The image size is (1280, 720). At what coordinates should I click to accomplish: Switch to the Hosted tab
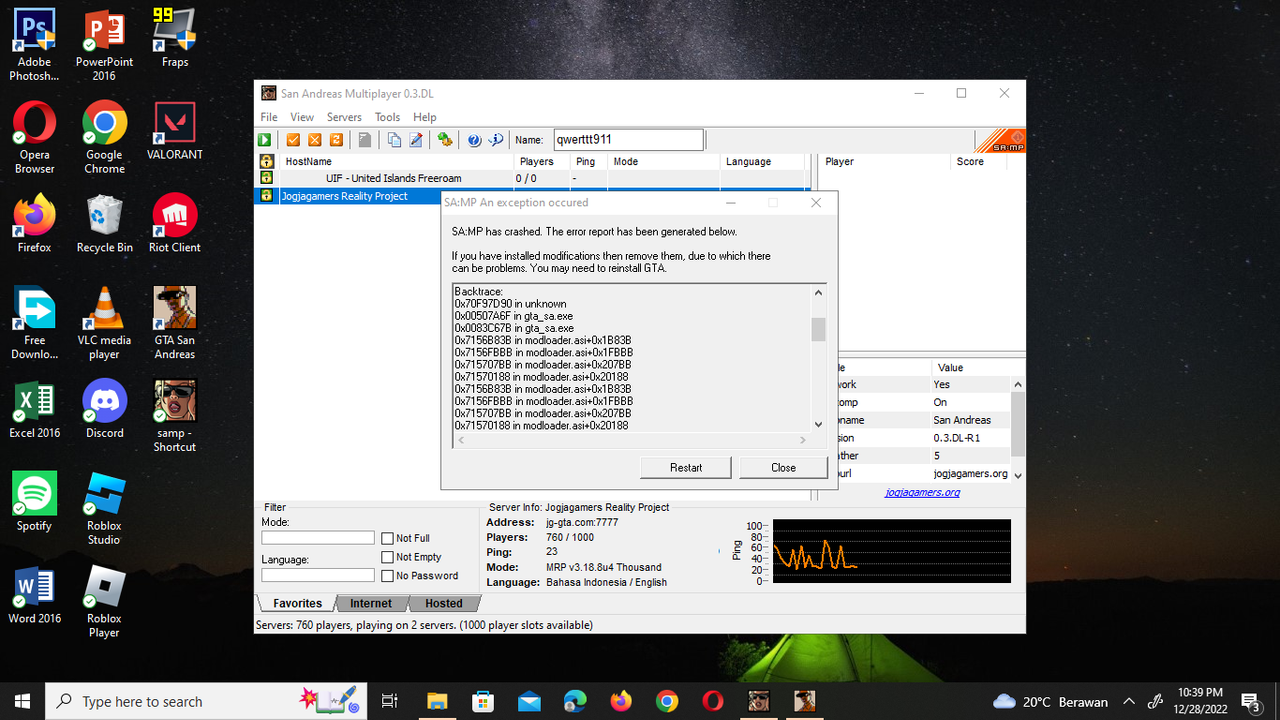444,603
